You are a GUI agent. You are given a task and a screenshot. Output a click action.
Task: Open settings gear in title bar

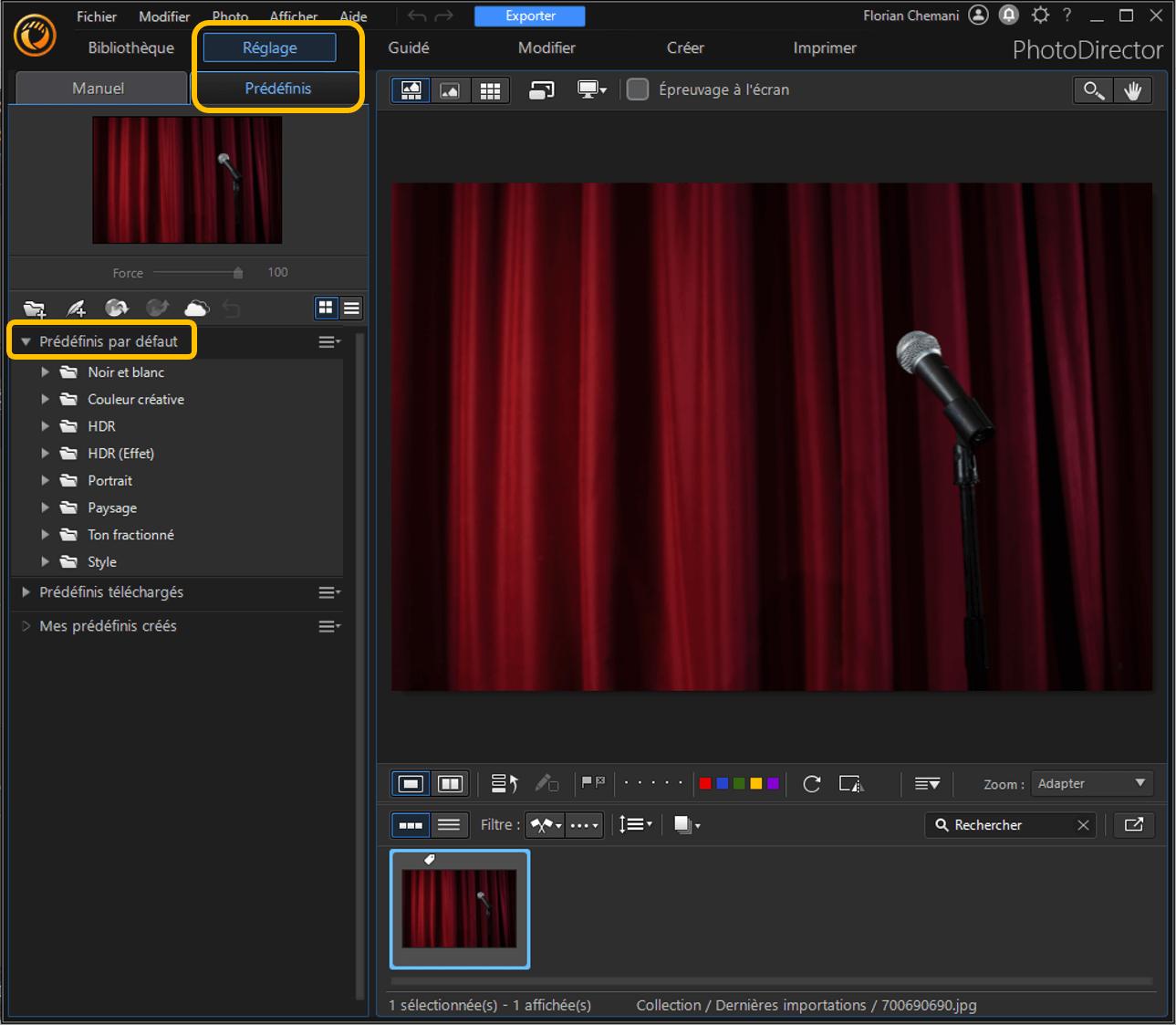point(1040,16)
